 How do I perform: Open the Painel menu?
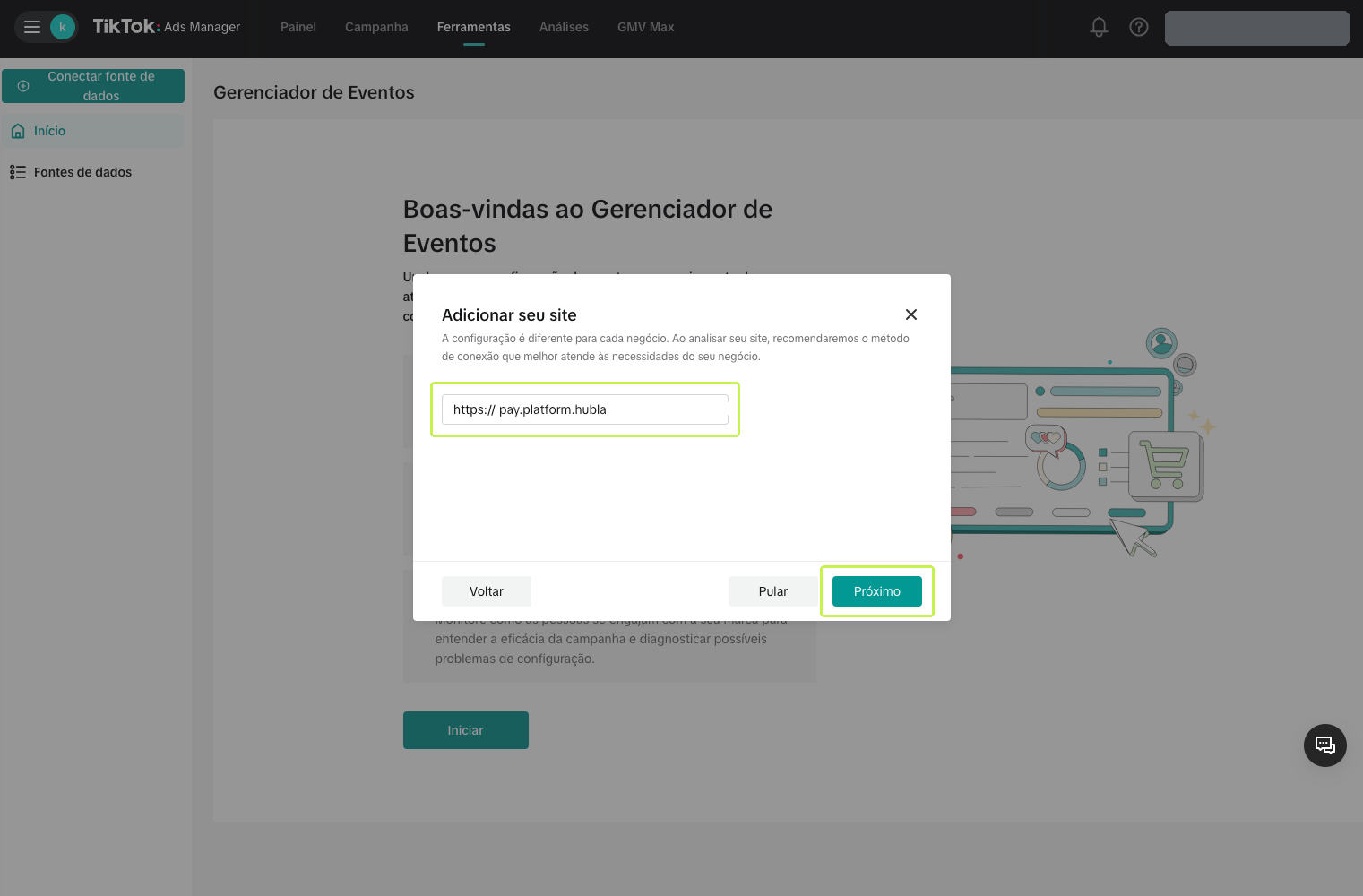tap(298, 27)
